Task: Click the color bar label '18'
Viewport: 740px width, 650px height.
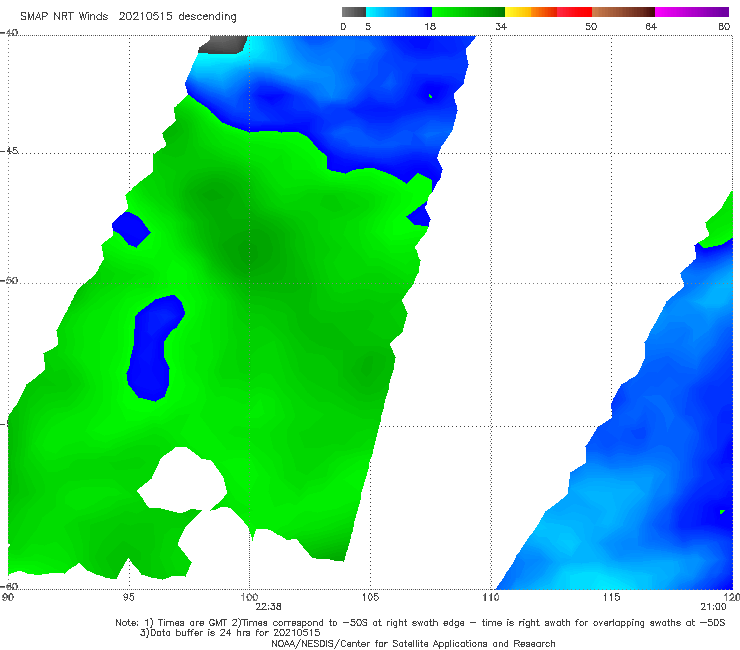Action: 430,26
